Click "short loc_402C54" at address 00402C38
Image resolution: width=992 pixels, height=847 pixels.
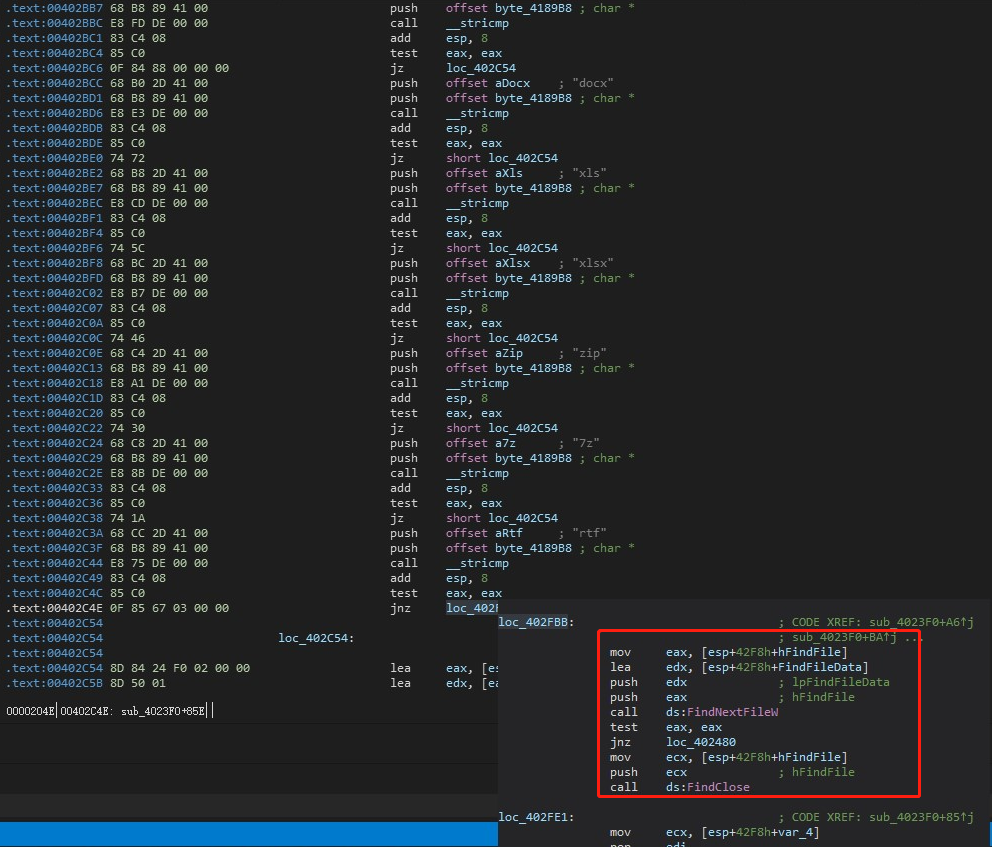click(502, 517)
